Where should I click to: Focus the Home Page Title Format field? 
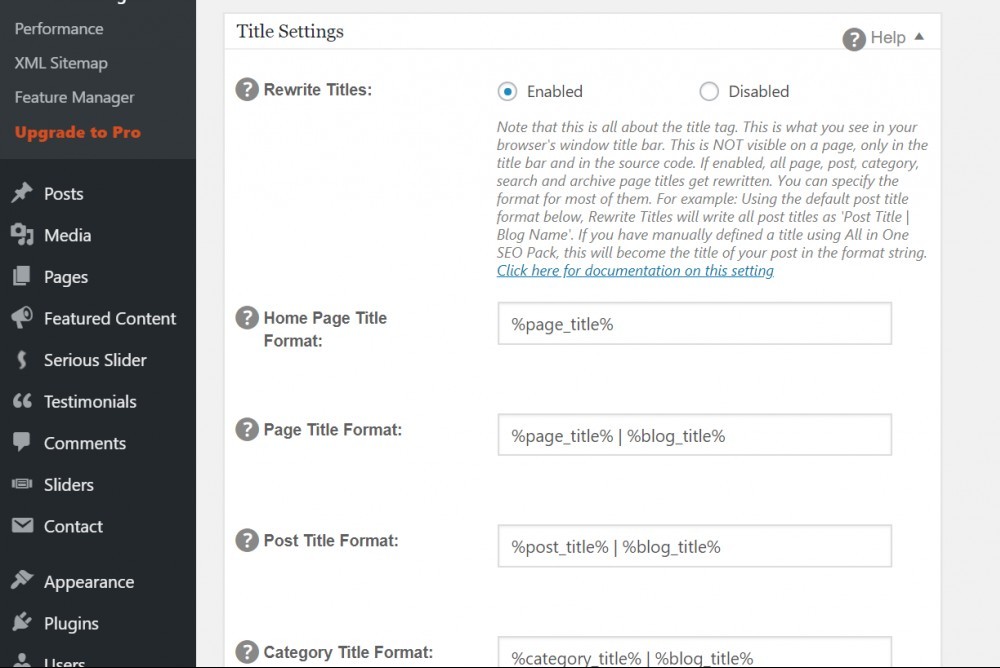[x=695, y=323]
